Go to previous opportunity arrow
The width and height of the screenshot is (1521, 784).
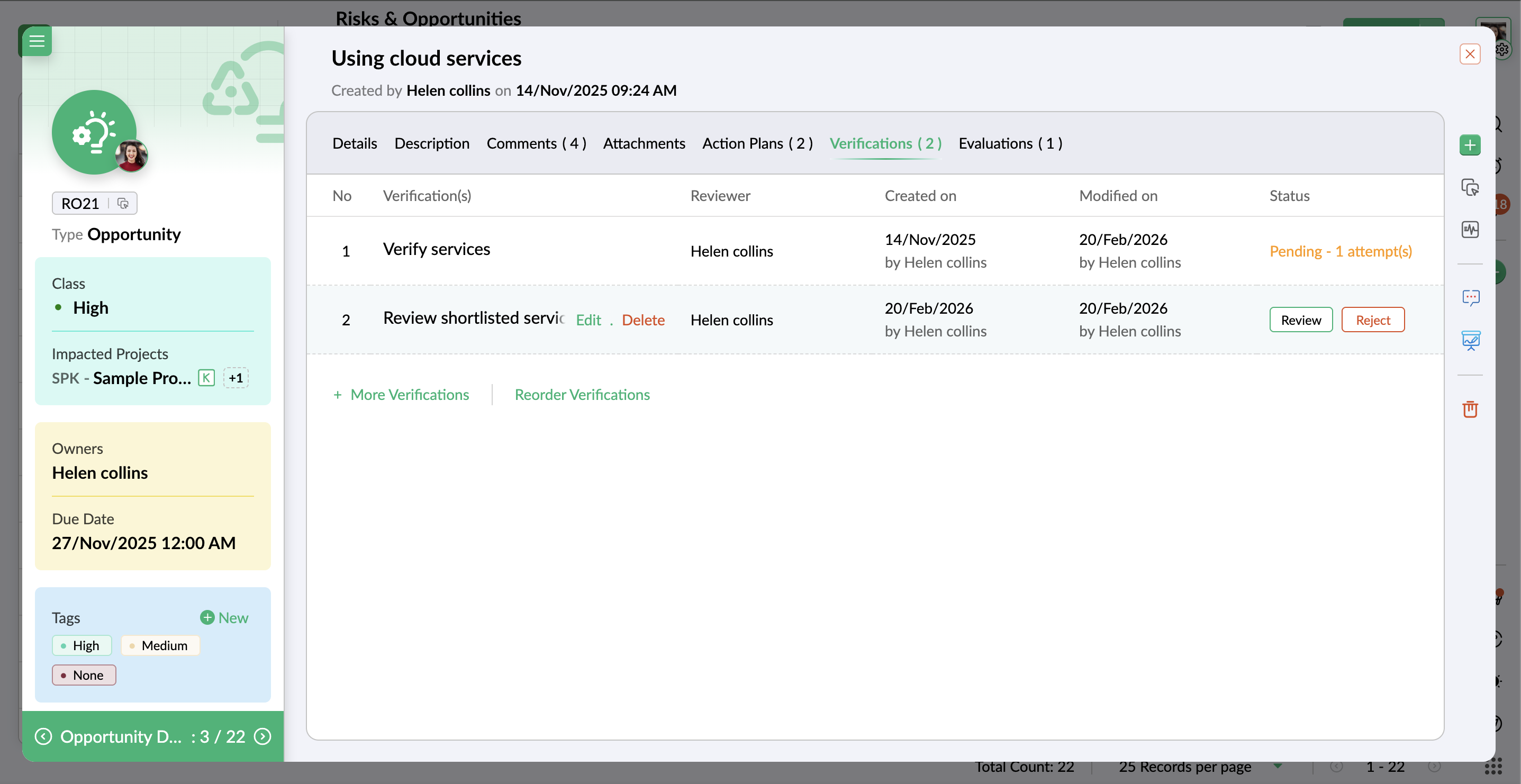43,736
